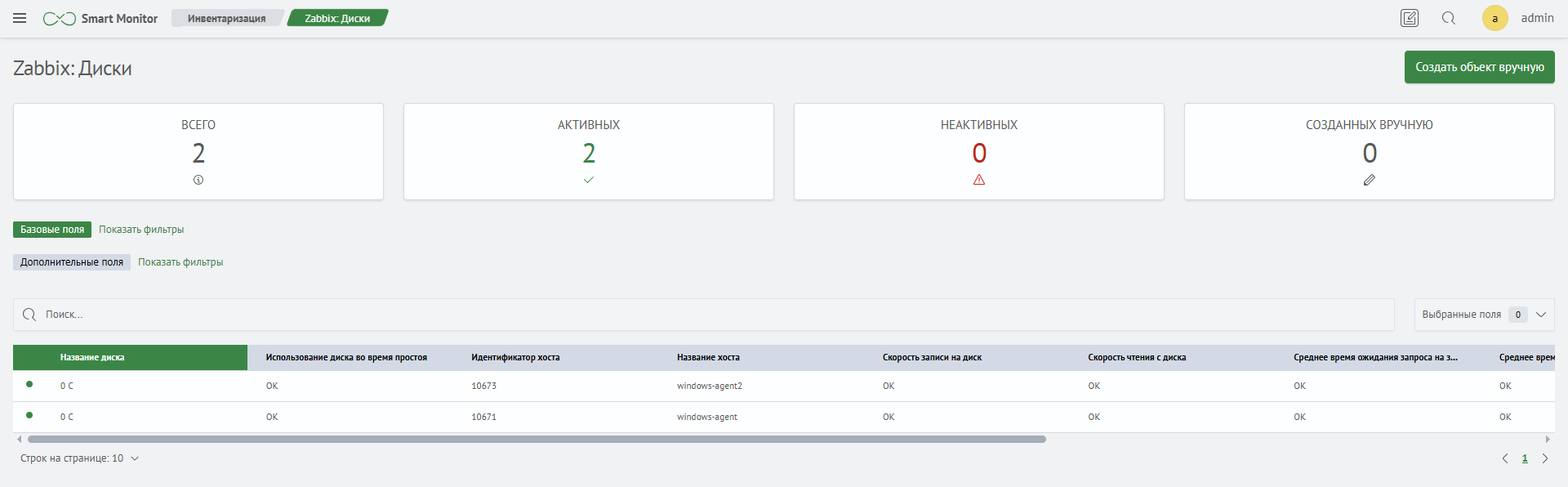Viewport: 1568px width, 487px height.
Task: Click the Создать объект вручную button
Action: click(1479, 67)
